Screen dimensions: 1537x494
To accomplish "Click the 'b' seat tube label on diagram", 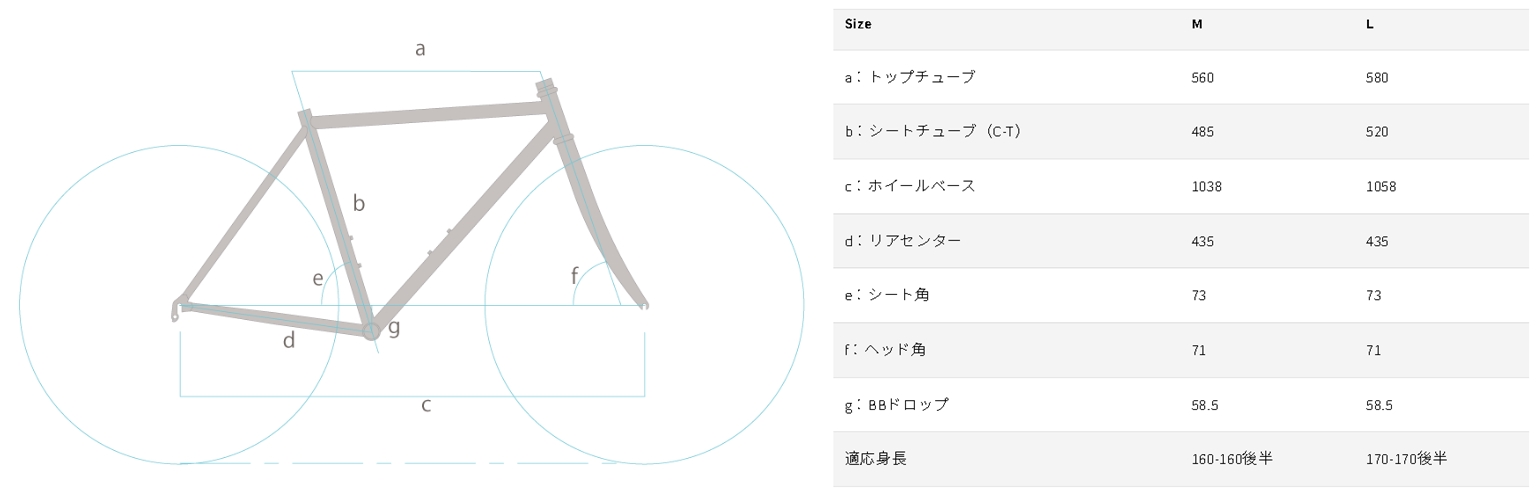I will (358, 203).
